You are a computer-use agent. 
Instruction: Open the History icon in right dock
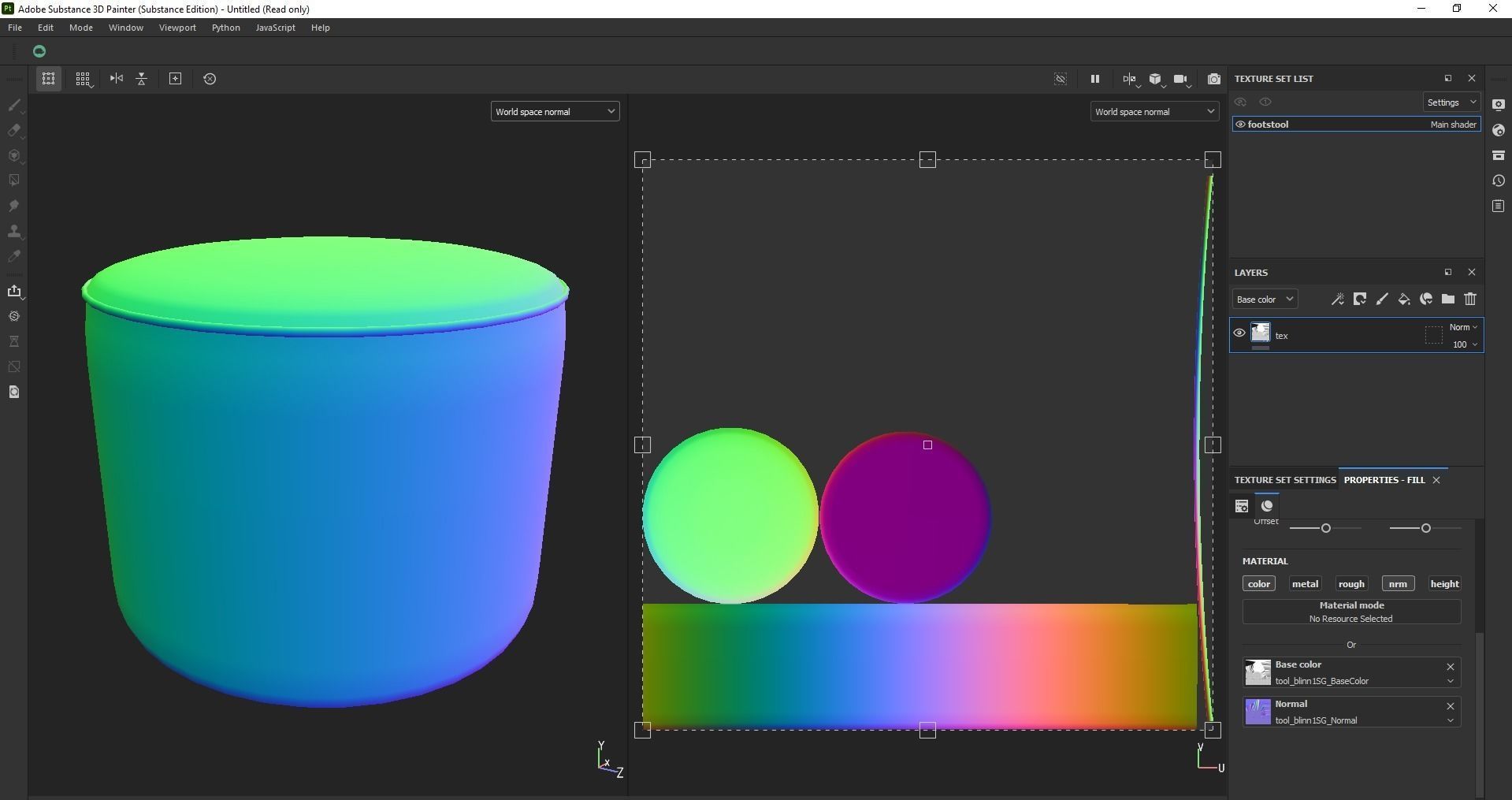click(x=1499, y=180)
